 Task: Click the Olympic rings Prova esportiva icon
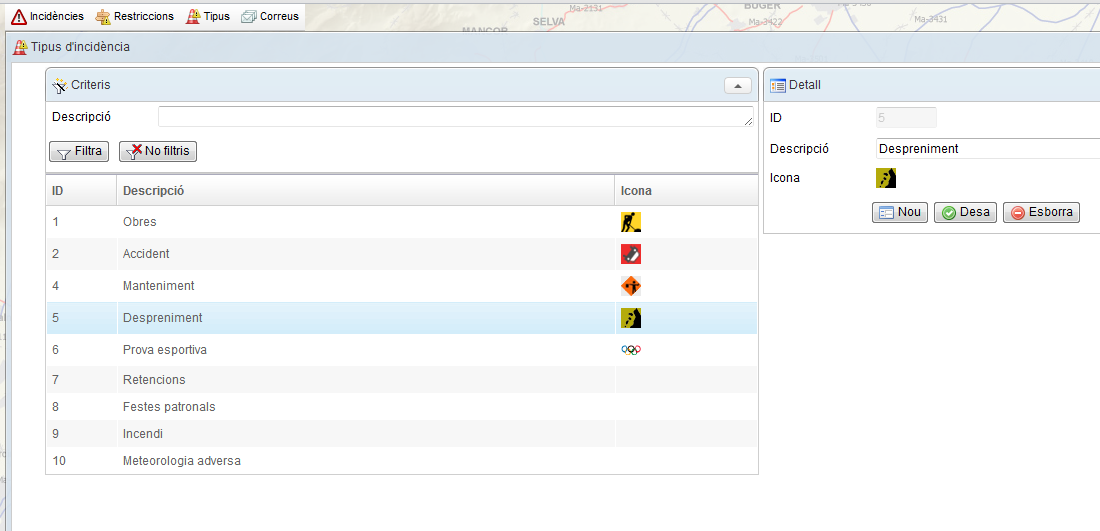pyautogui.click(x=630, y=350)
